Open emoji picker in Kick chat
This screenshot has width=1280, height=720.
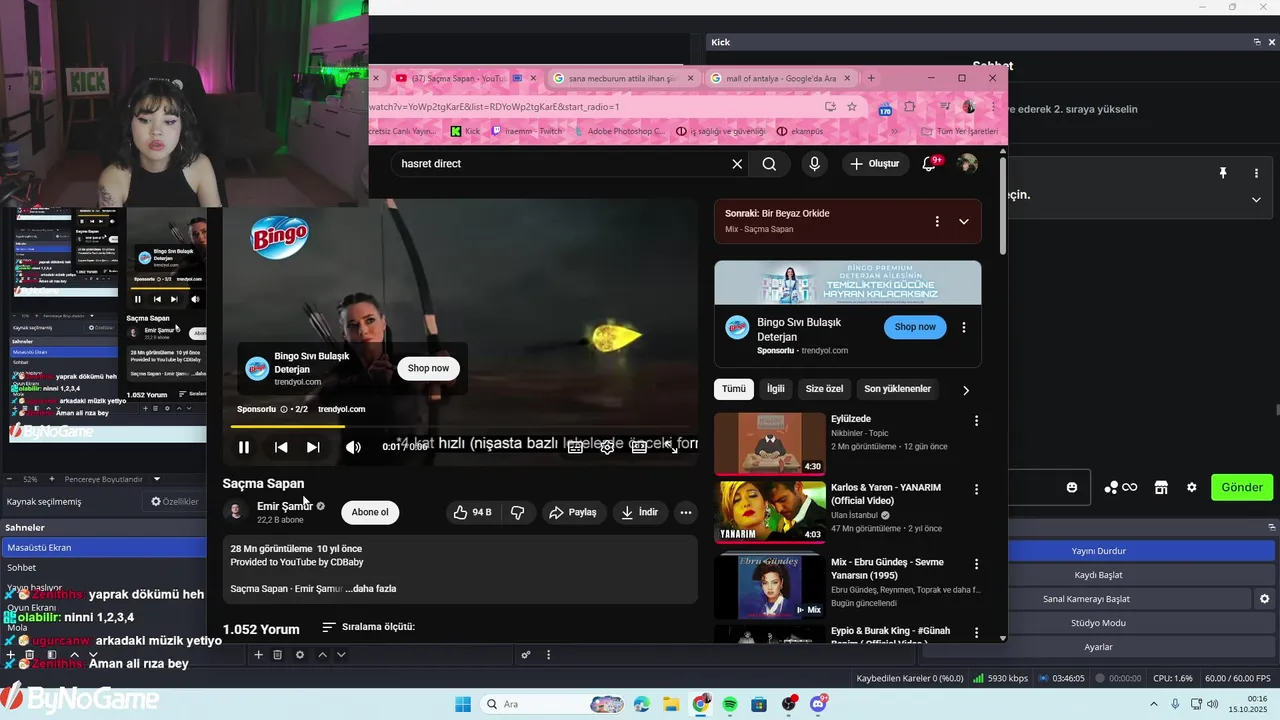pyautogui.click(x=1072, y=487)
